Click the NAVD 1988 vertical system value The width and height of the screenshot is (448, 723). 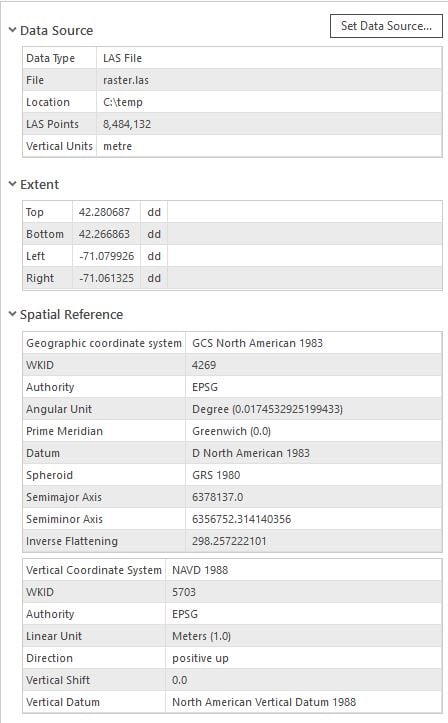pyautogui.click(x=200, y=570)
